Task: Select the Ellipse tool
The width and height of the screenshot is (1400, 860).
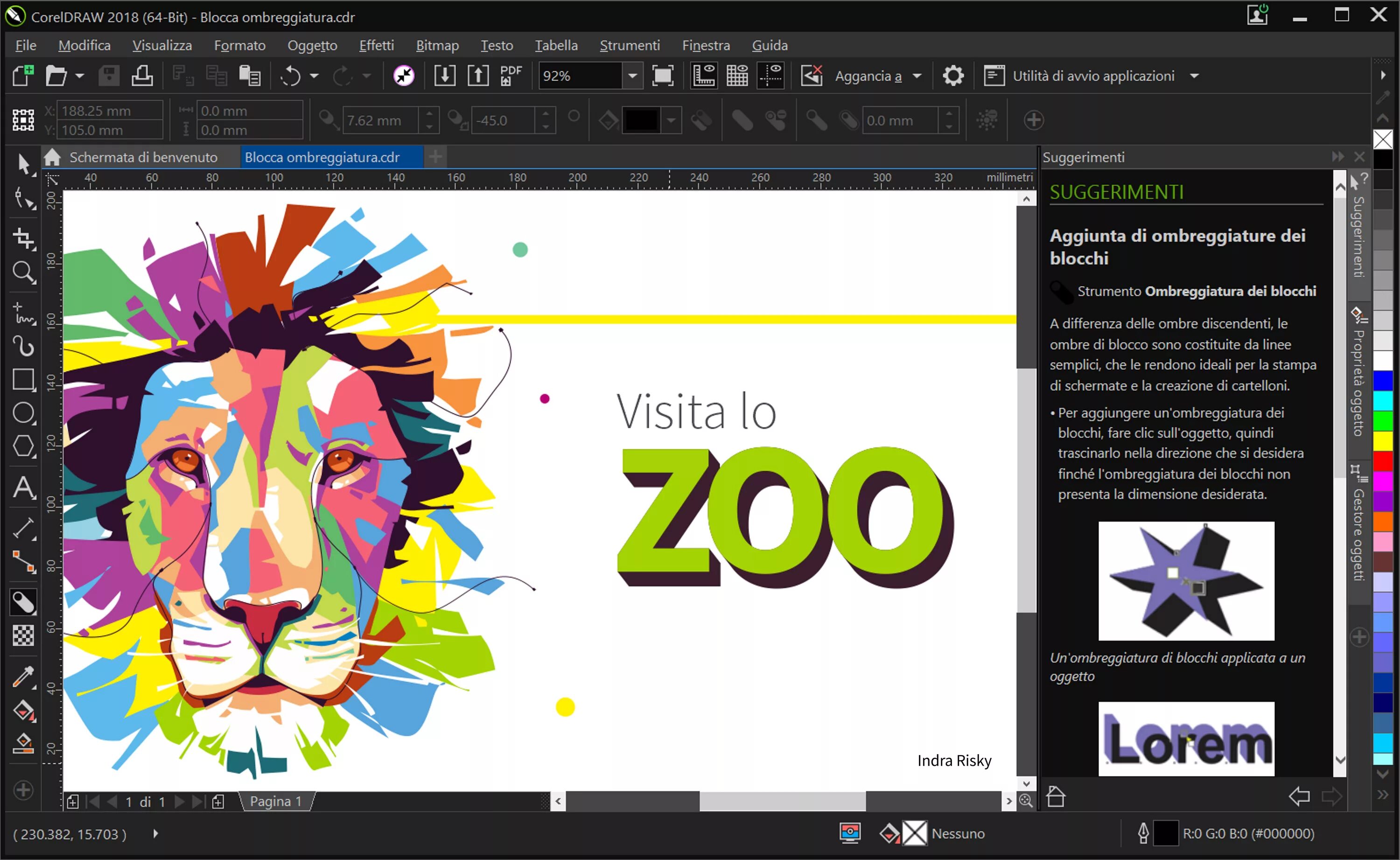Action: click(23, 413)
